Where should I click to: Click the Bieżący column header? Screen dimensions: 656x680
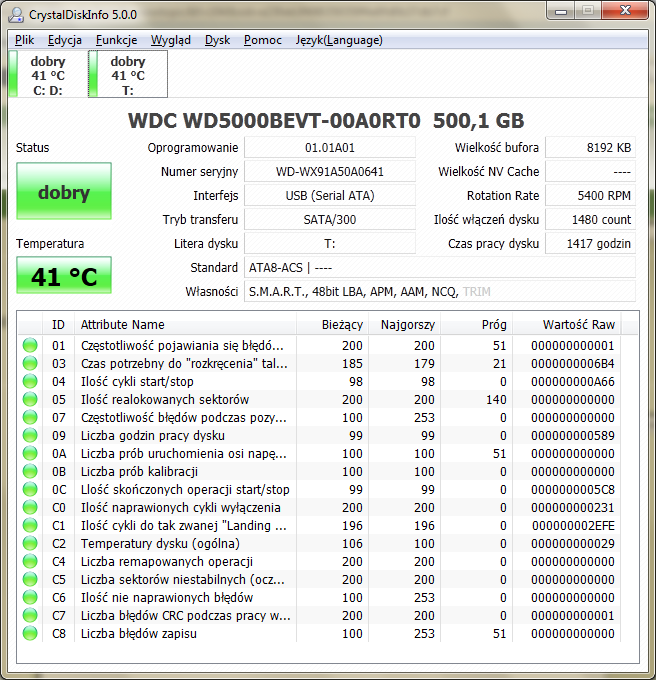[333, 324]
